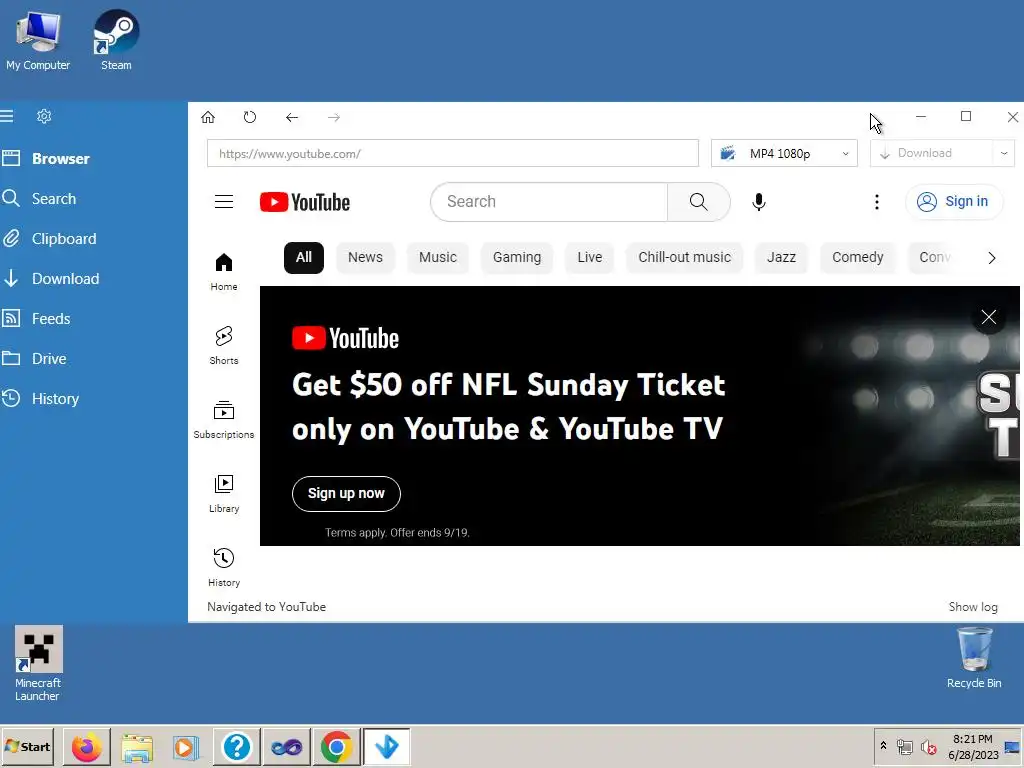
Task: Open Subscriptions in the YouTube mini guide
Action: pos(223,419)
